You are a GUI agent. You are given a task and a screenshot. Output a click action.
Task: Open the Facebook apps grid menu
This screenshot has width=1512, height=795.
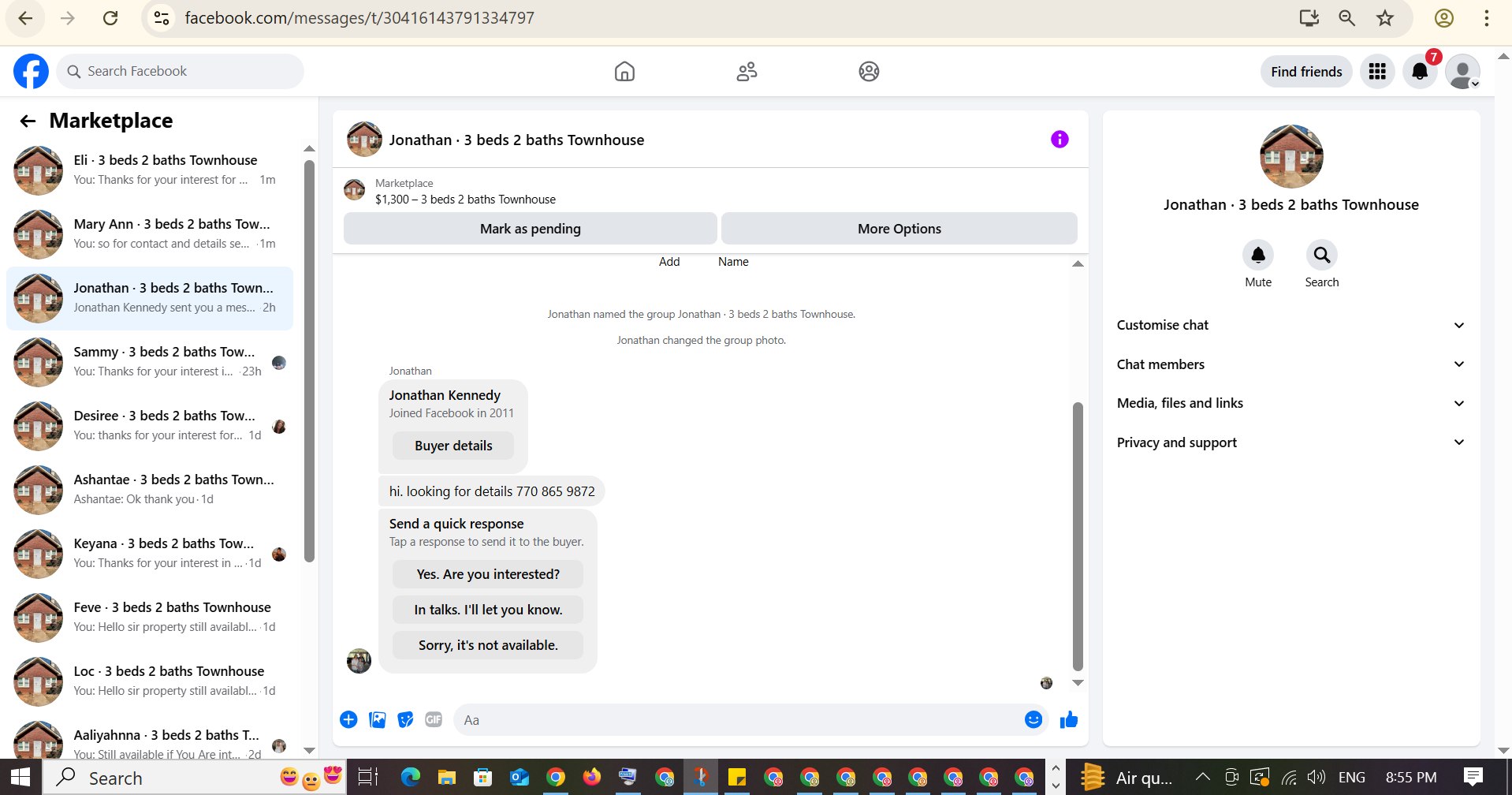pyautogui.click(x=1377, y=72)
